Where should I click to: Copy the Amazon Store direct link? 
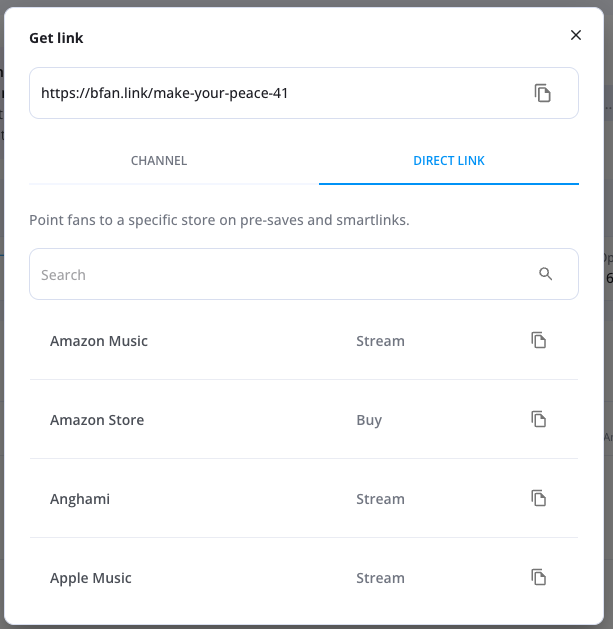tap(539, 419)
